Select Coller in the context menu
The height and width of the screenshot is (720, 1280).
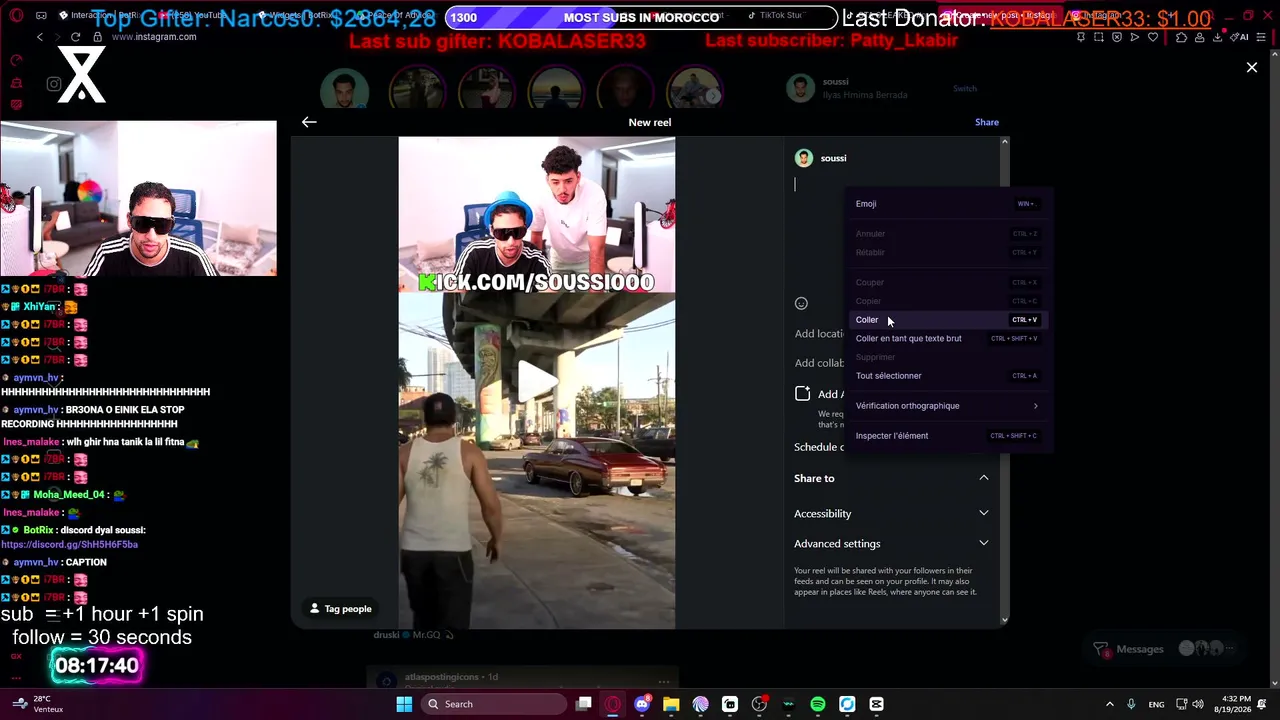pyautogui.click(x=948, y=320)
